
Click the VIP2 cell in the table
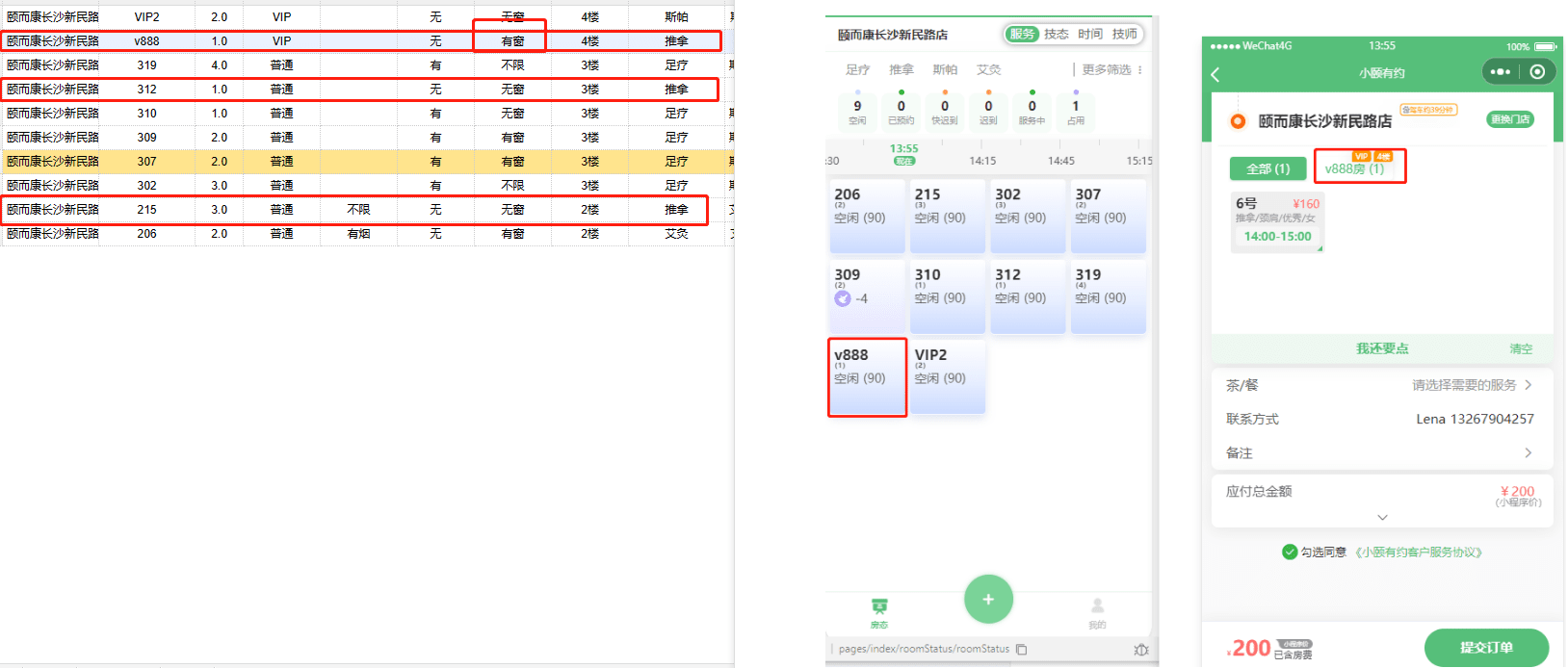click(146, 17)
